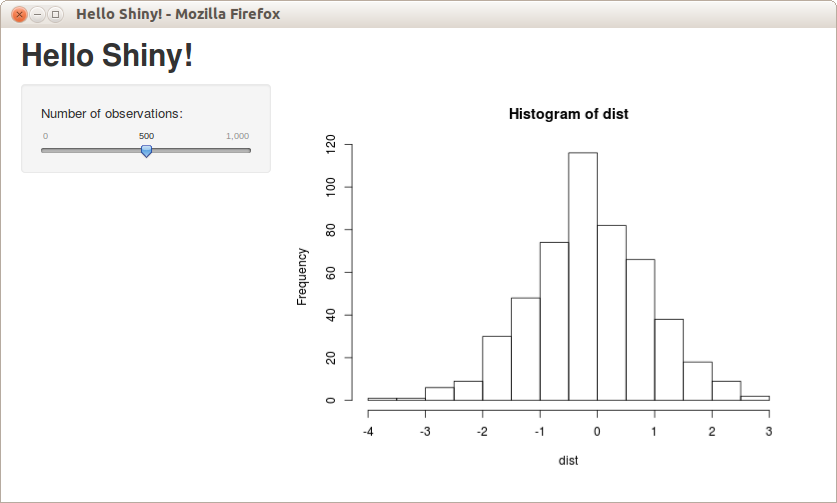Click the histogram bar between 1 and 1.5
Viewport: 837px width, 503px height.
(x=669, y=359)
